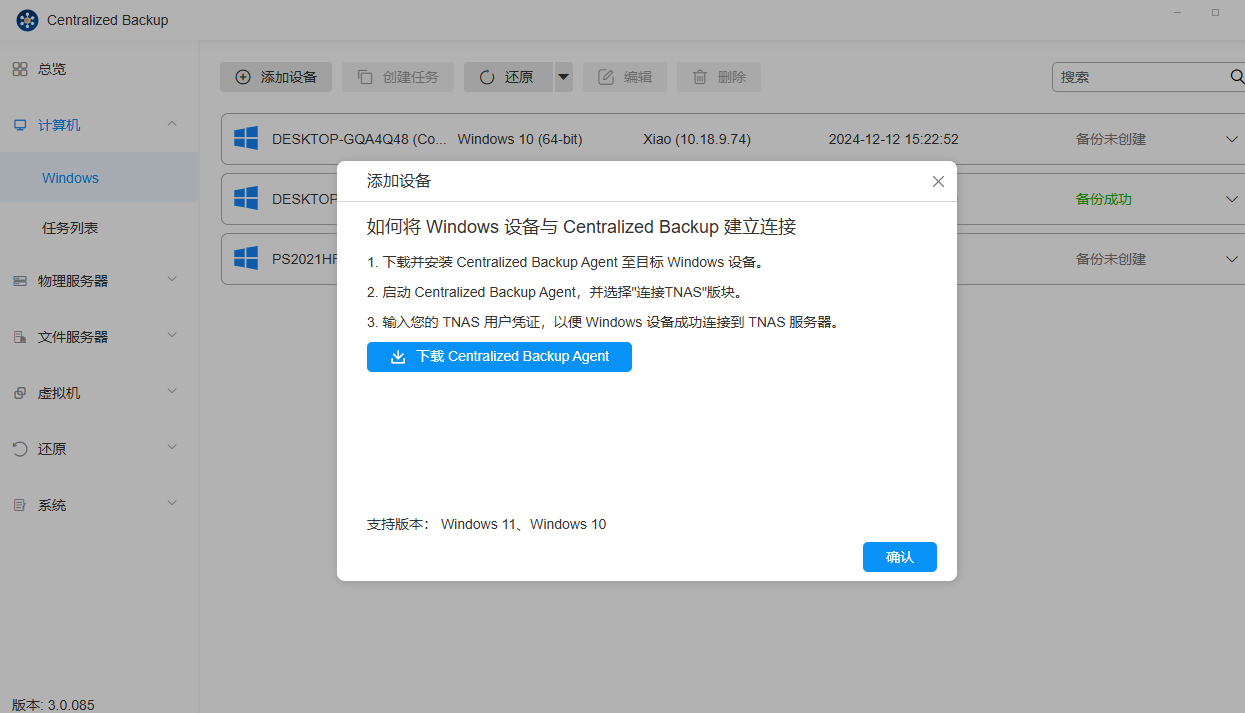Screen dimensions: 1245x713
Task: Click the 下载 Centralized Backup Agent button
Action: [x=499, y=357]
